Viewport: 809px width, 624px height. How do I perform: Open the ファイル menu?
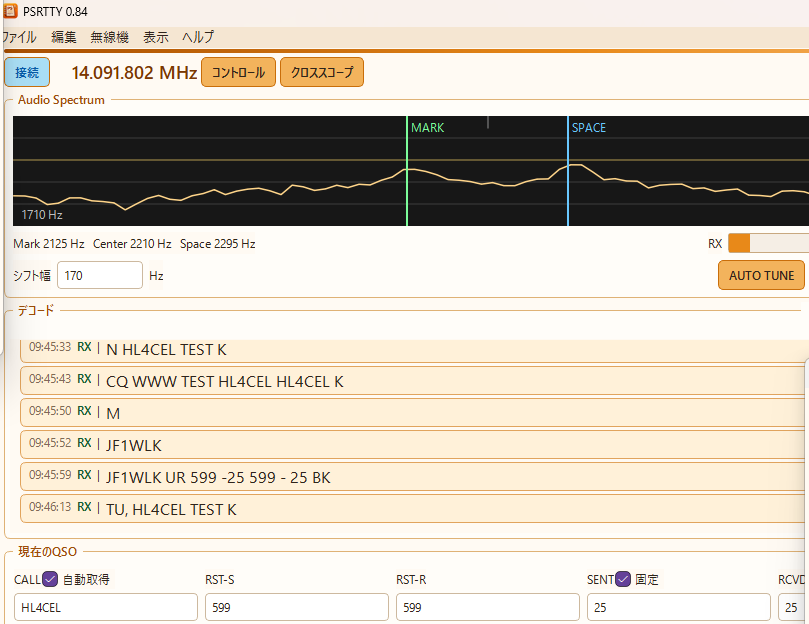click(x=19, y=37)
